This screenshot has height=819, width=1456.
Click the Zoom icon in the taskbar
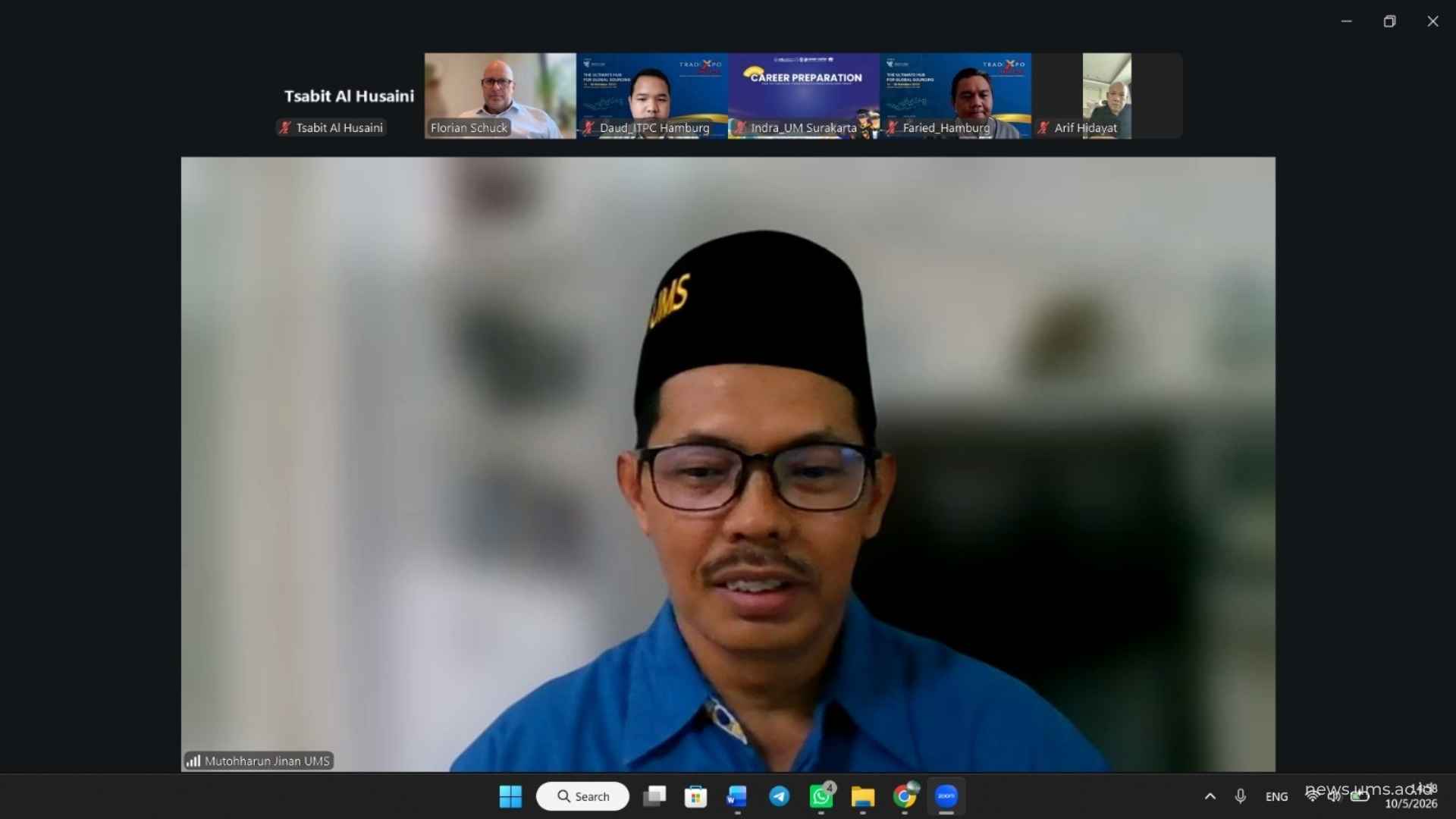point(946,796)
